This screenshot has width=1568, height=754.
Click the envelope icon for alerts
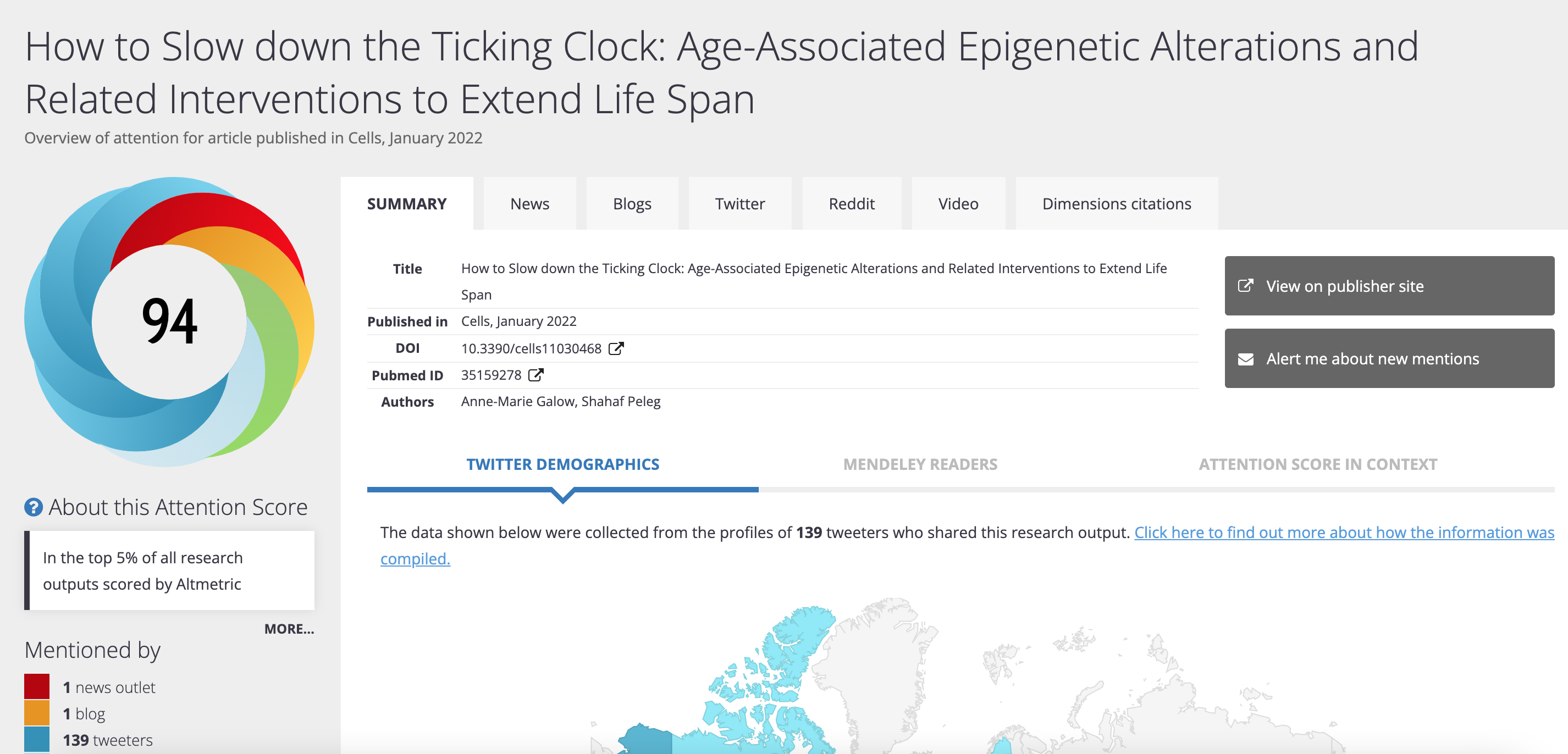[1245, 359]
